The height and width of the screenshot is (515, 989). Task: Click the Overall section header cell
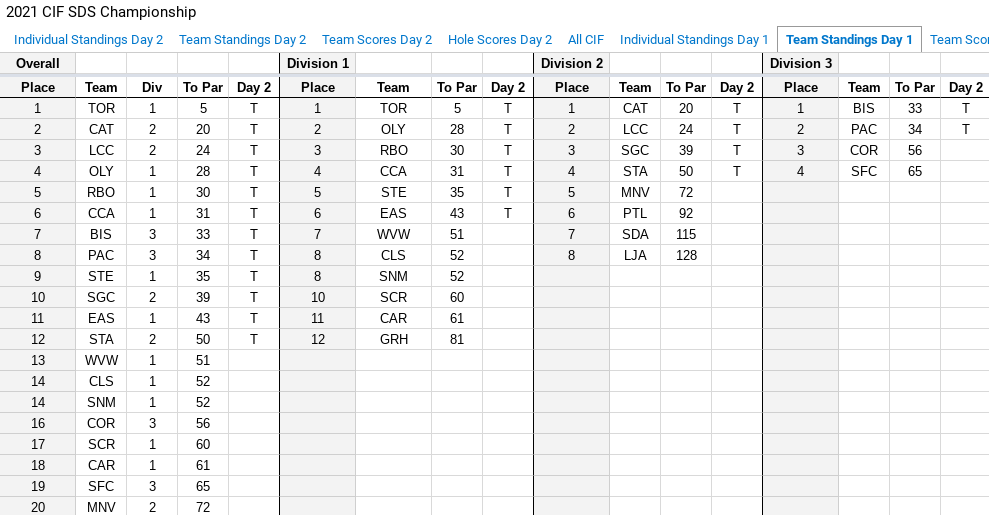pos(38,63)
